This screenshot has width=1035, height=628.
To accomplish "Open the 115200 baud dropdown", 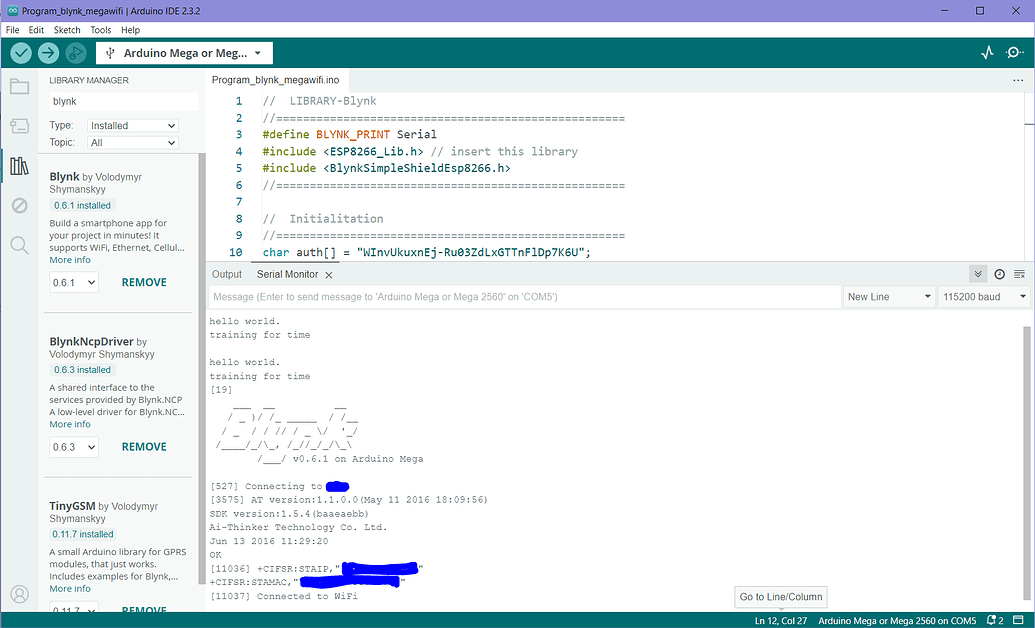I will tap(984, 297).
